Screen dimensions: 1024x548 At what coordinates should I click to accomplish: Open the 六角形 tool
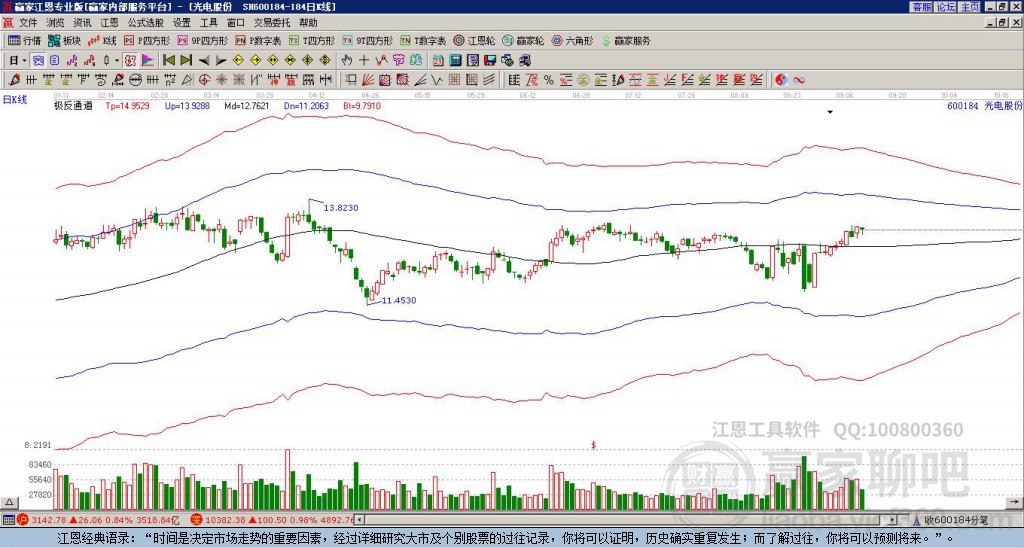(x=573, y=40)
